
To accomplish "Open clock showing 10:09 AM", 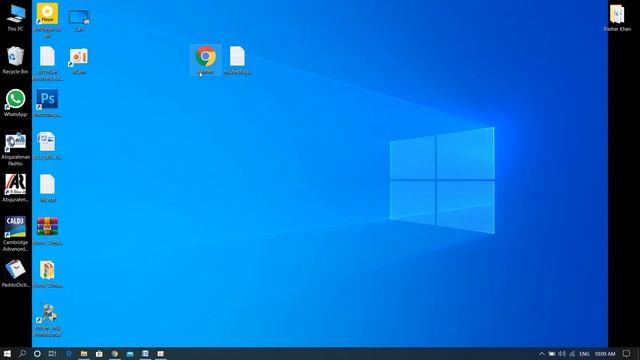I will point(604,354).
